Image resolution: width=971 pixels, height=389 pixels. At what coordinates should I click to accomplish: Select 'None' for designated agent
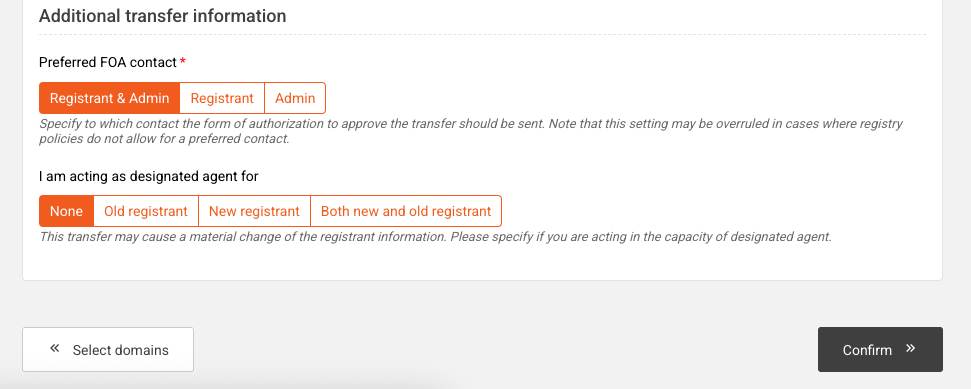tap(66, 211)
